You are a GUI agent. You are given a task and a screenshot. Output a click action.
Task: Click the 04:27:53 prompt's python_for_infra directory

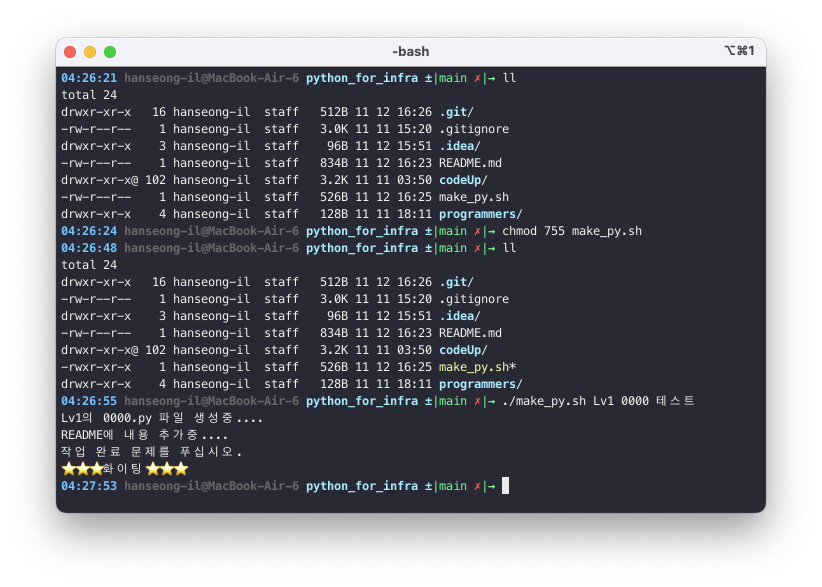coord(362,486)
